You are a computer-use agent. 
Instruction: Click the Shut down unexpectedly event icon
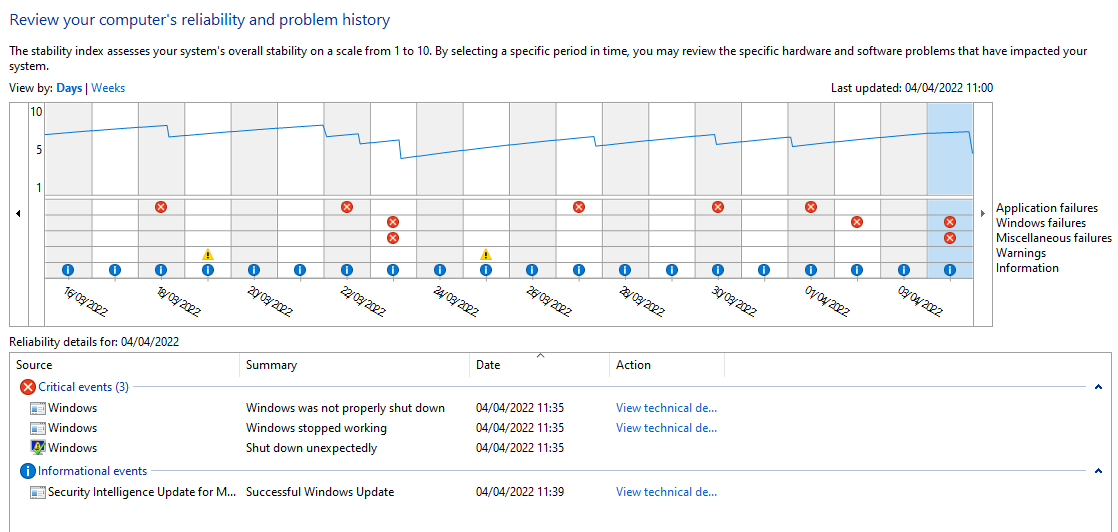tap(38, 448)
